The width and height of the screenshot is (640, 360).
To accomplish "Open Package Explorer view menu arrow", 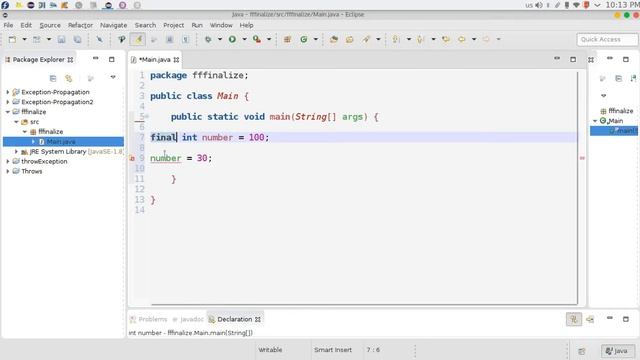I will (x=113, y=77).
